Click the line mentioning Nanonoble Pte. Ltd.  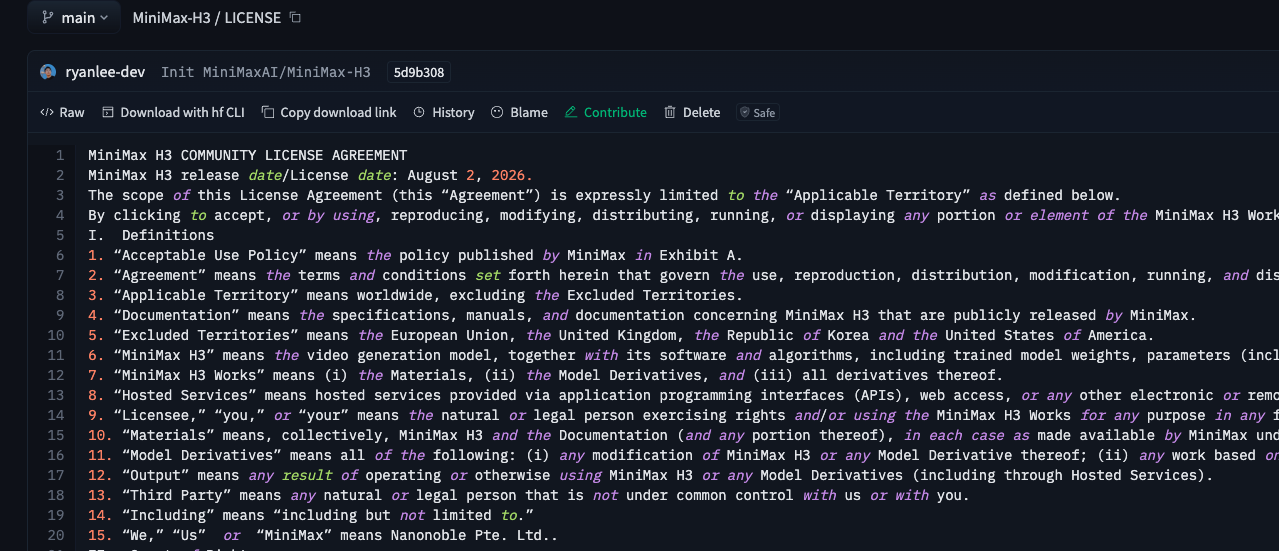(x=323, y=535)
